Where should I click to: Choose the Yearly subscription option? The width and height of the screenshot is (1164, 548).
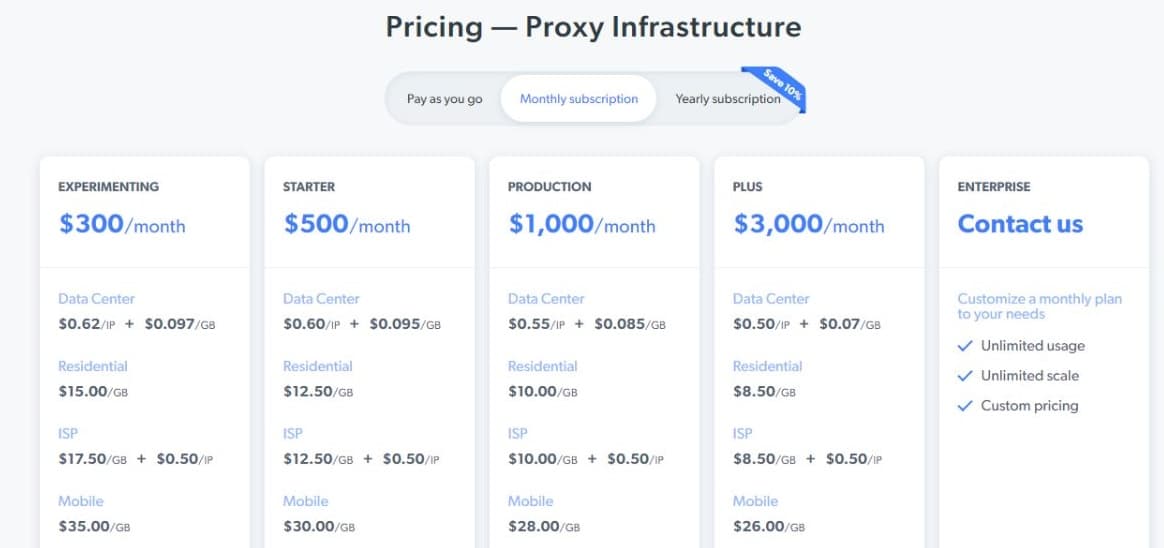click(x=728, y=99)
